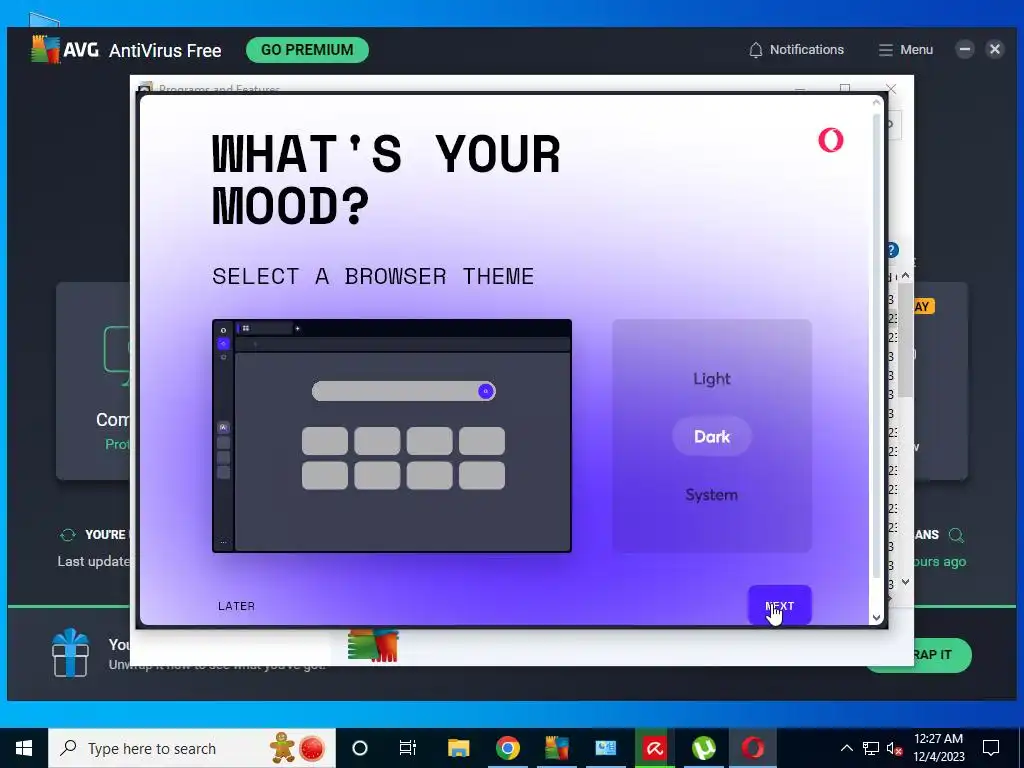Open Opera from the taskbar
The height and width of the screenshot is (768, 1024).
(752, 748)
